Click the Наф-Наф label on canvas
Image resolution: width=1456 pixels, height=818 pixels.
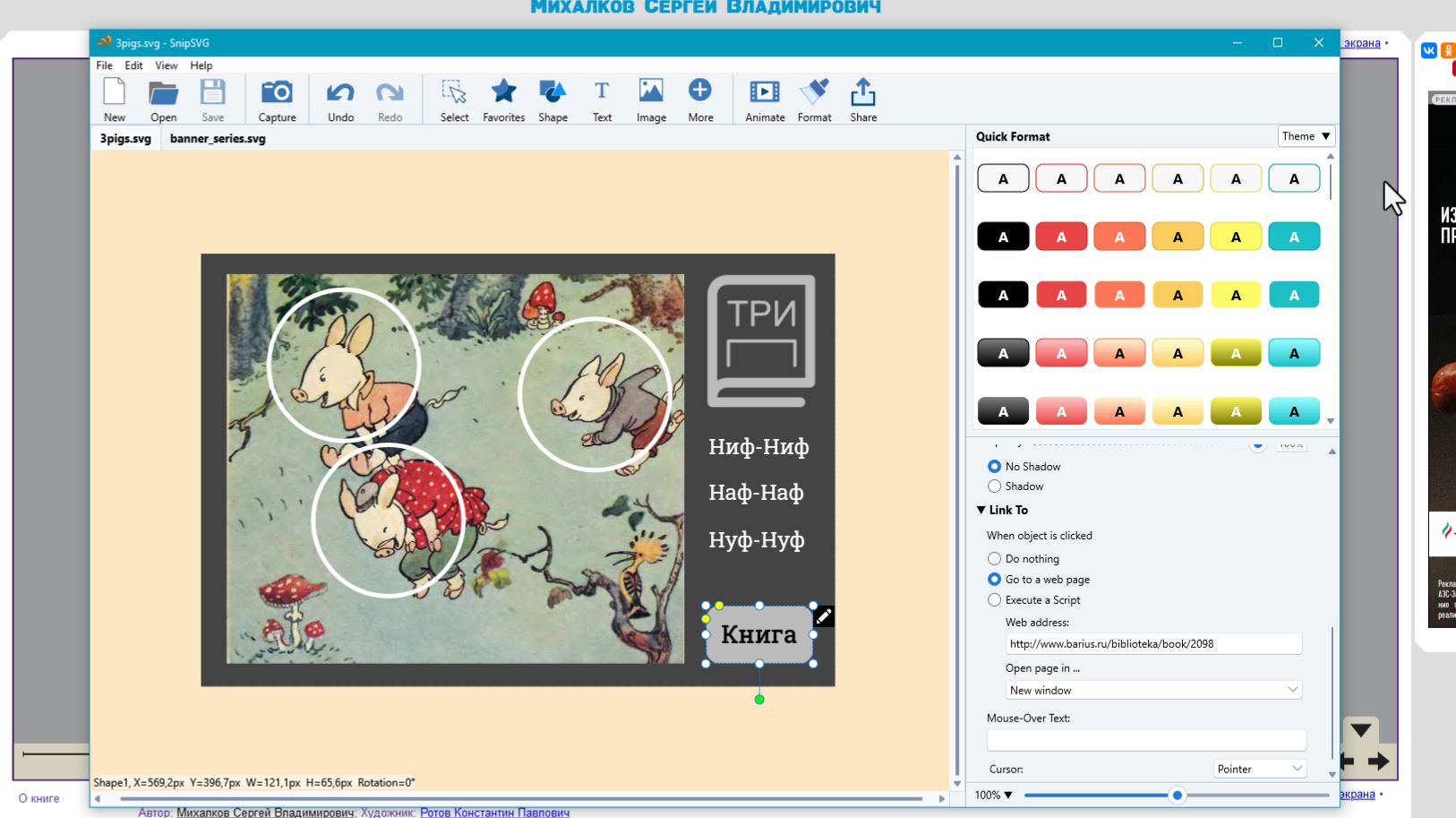tap(756, 492)
